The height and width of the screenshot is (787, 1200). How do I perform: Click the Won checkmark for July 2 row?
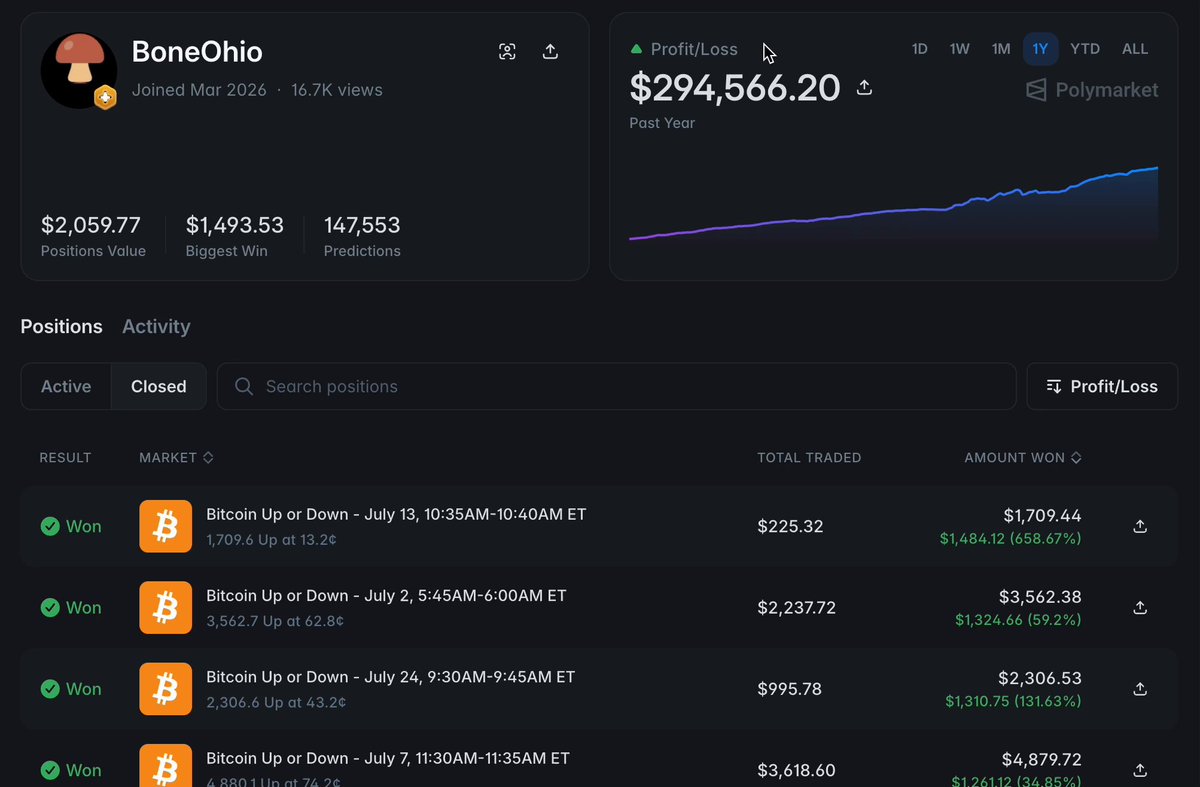[50, 607]
